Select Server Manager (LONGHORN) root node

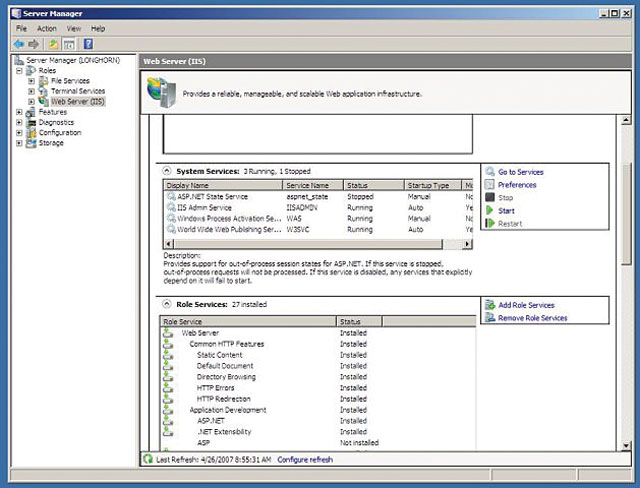pos(73,60)
